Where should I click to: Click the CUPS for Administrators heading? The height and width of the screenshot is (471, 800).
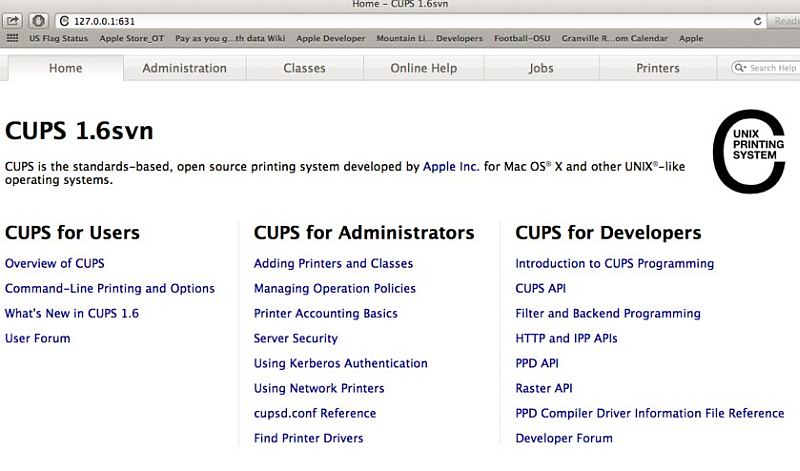click(x=364, y=233)
